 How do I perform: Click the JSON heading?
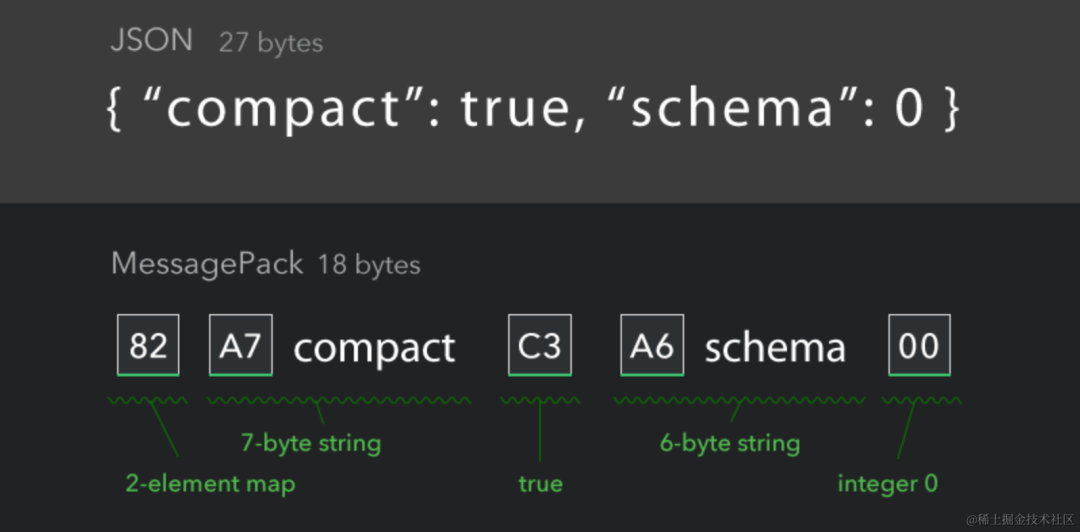(152, 41)
